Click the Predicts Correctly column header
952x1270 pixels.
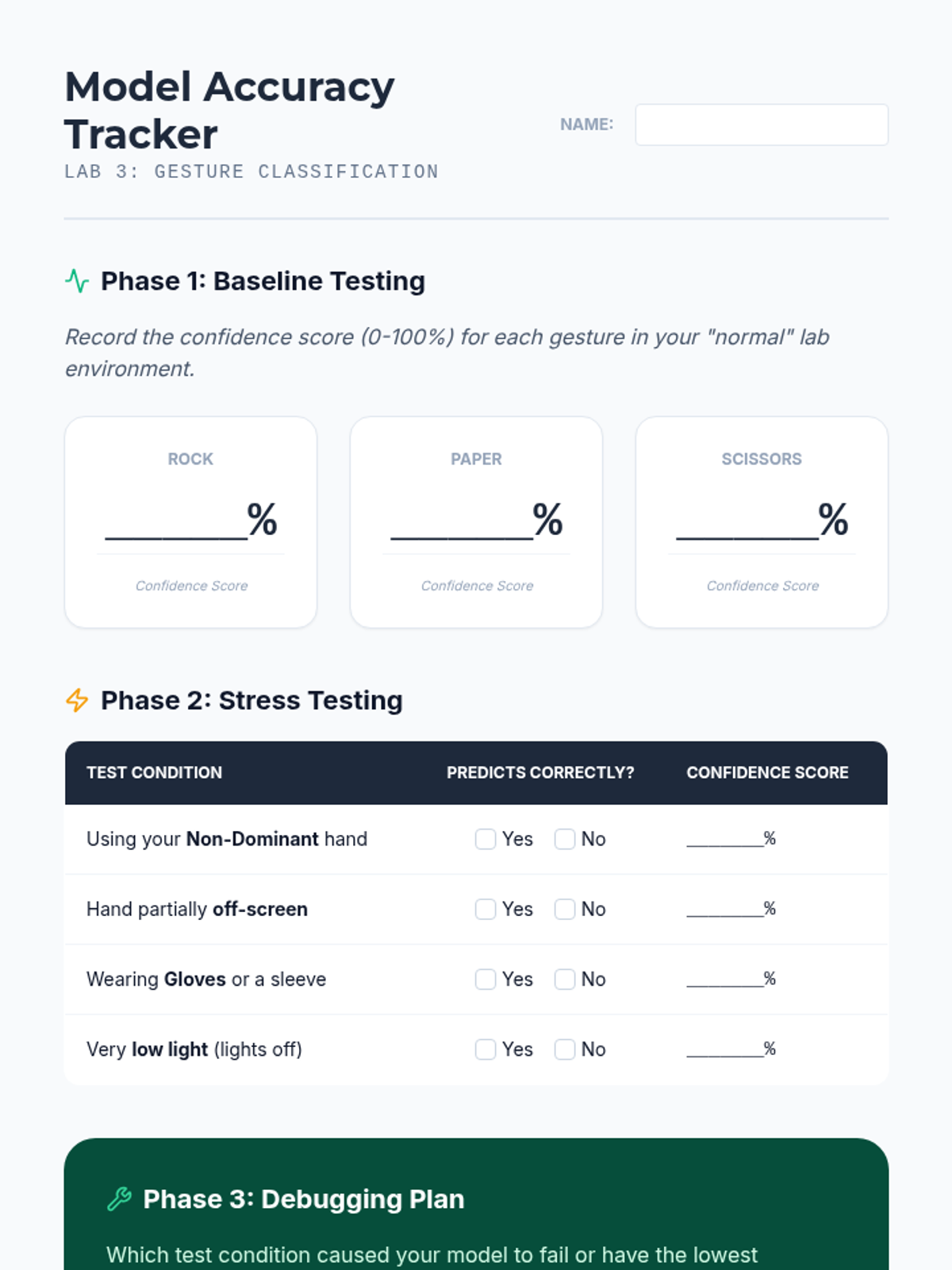click(540, 772)
